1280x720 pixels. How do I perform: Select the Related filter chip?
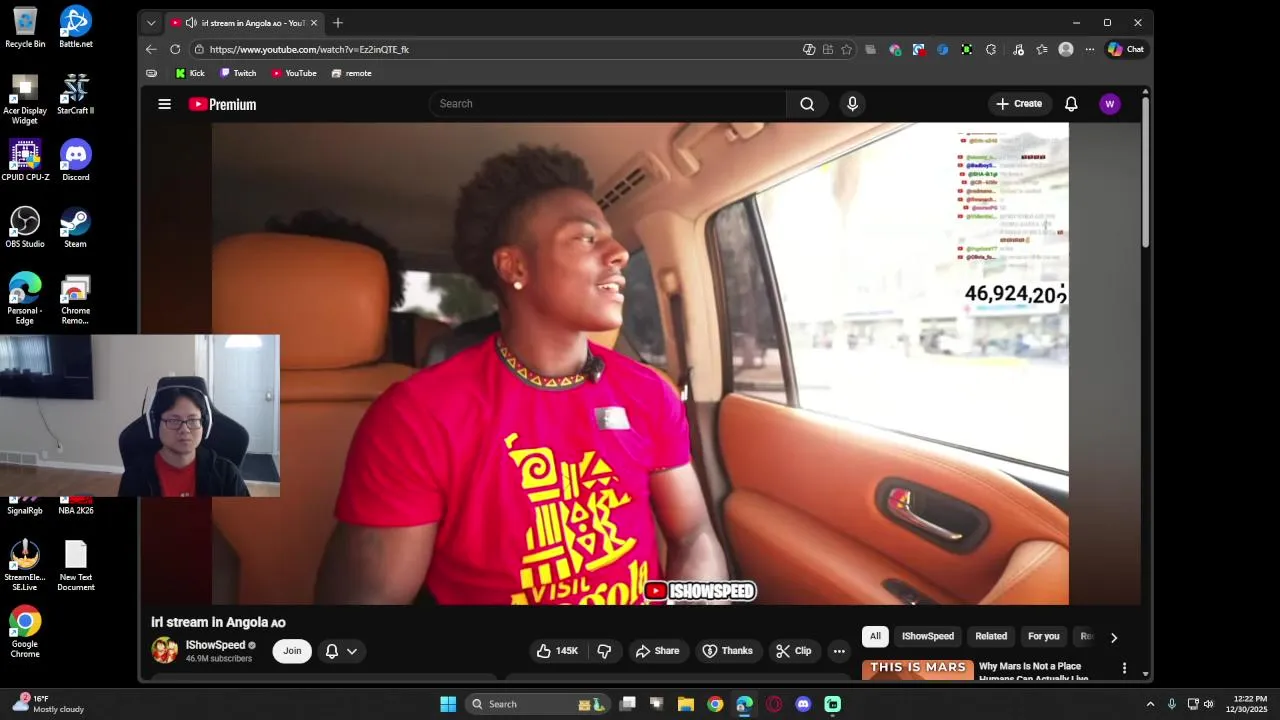click(x=991, y=636)
